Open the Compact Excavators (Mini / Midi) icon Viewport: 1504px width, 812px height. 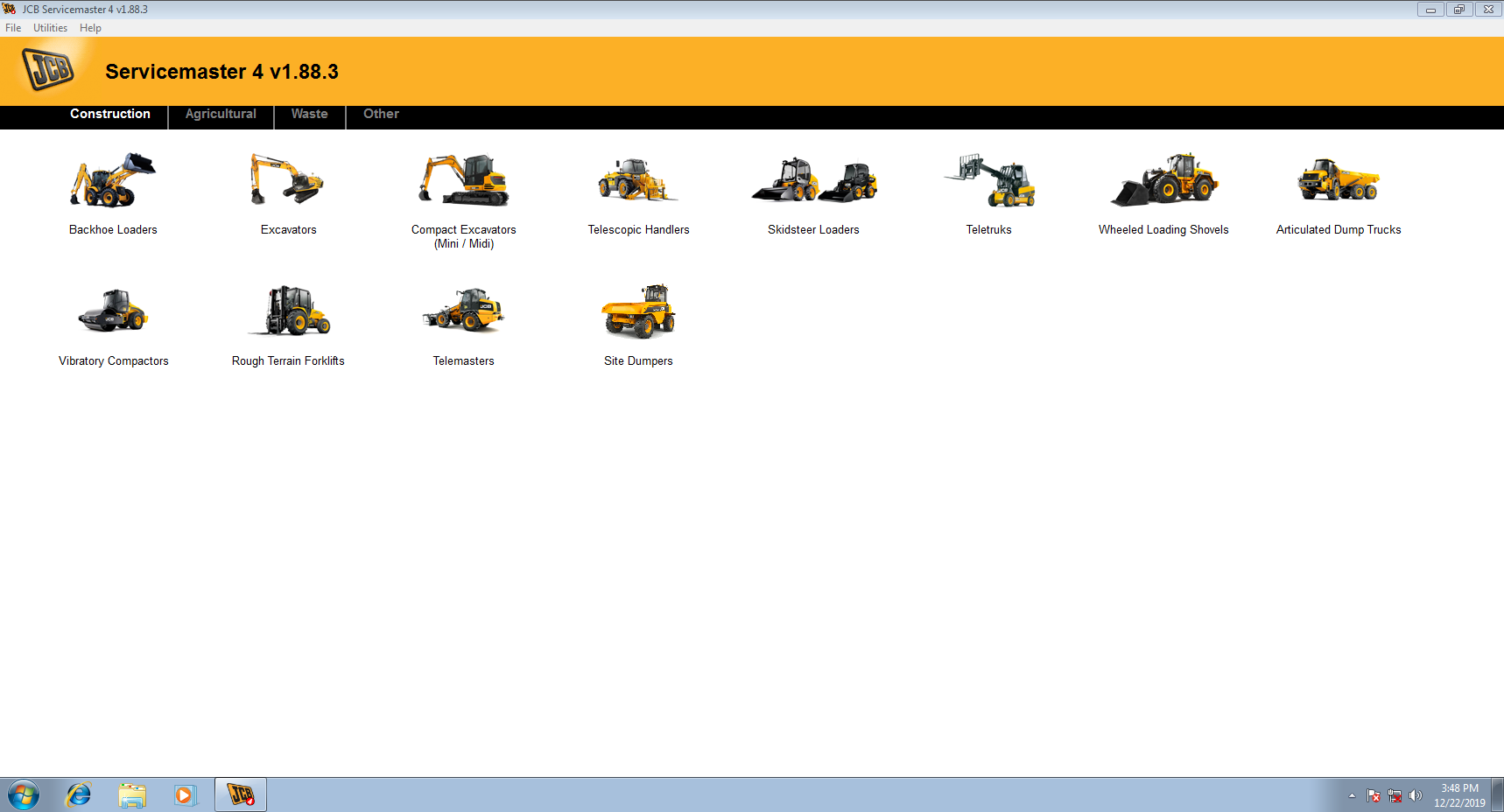click(x=464, y=180)
